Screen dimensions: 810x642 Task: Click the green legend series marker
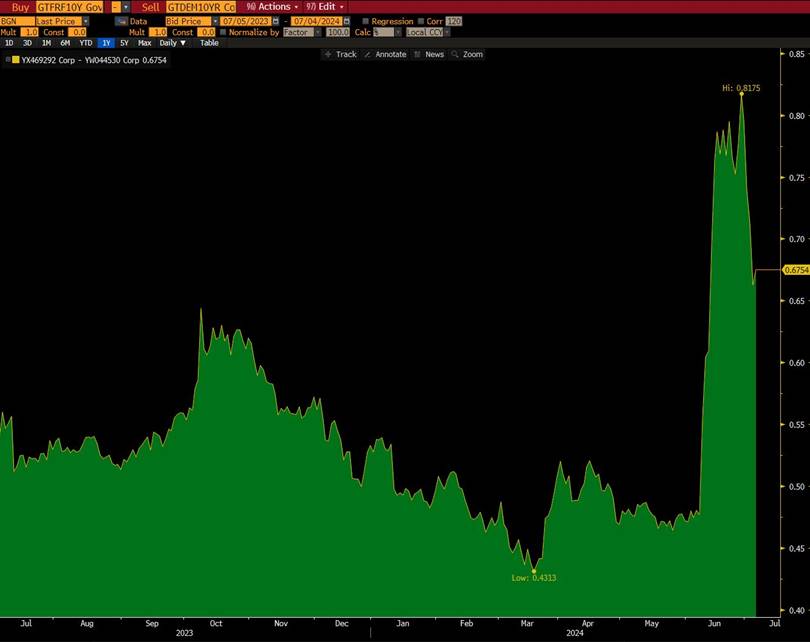click(x=15, y=60)
